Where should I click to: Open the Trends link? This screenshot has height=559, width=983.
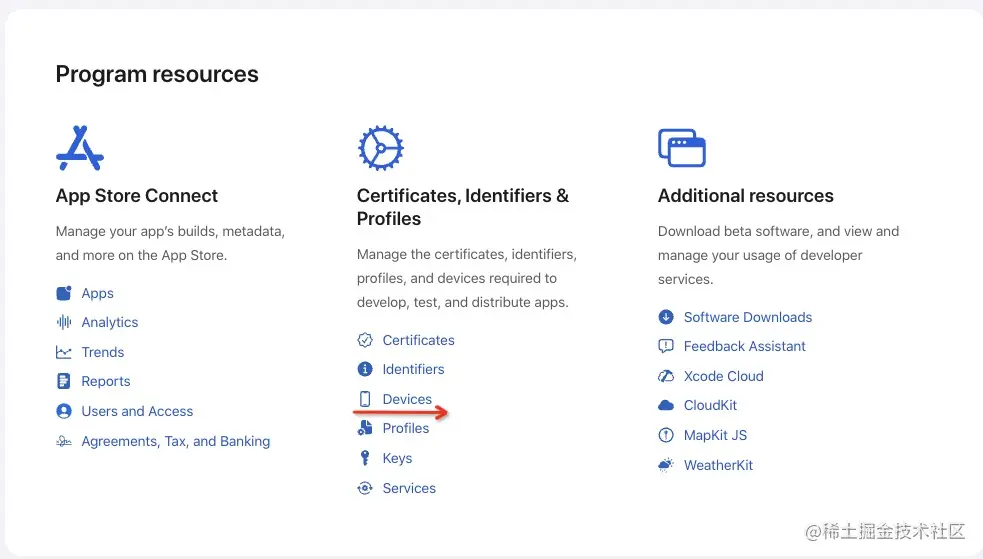[x=103, y=352]
